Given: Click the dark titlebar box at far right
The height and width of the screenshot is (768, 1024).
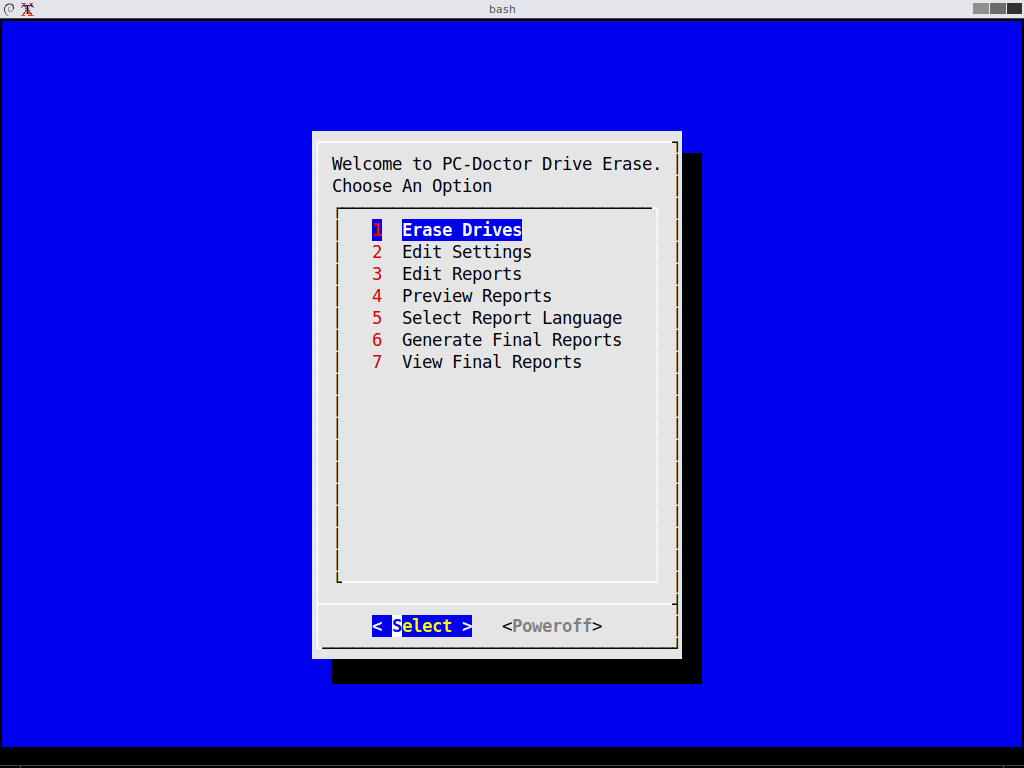Looking at the screenshot, I should tap(1013, 9).
